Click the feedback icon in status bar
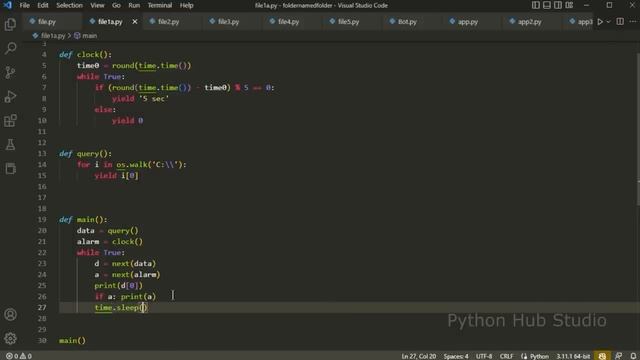Viewport: 640px width, 360px height. [x=618, y=356]
